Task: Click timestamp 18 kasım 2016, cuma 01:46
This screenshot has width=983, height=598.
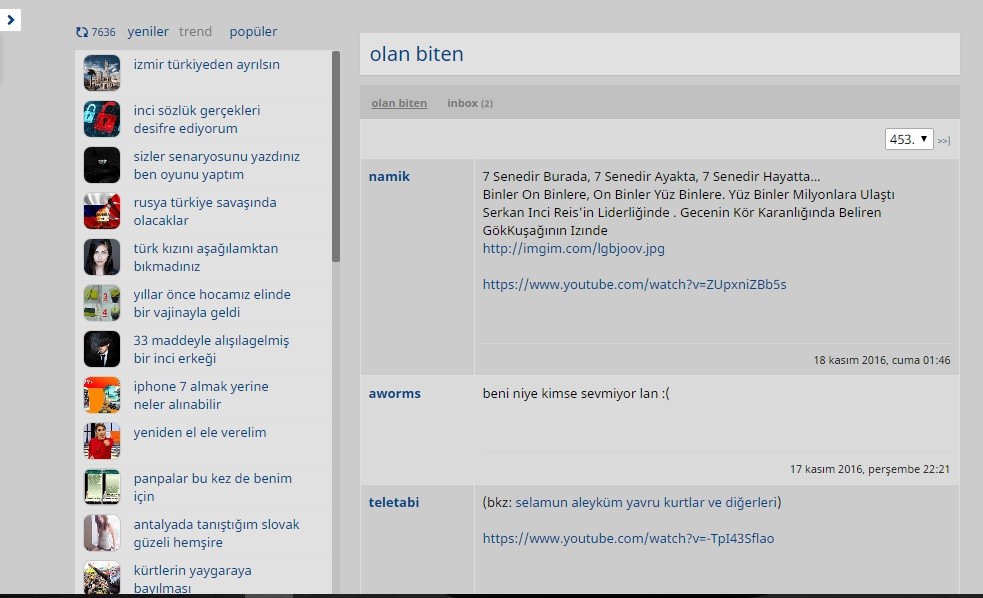Action: [x=882, y=360]
